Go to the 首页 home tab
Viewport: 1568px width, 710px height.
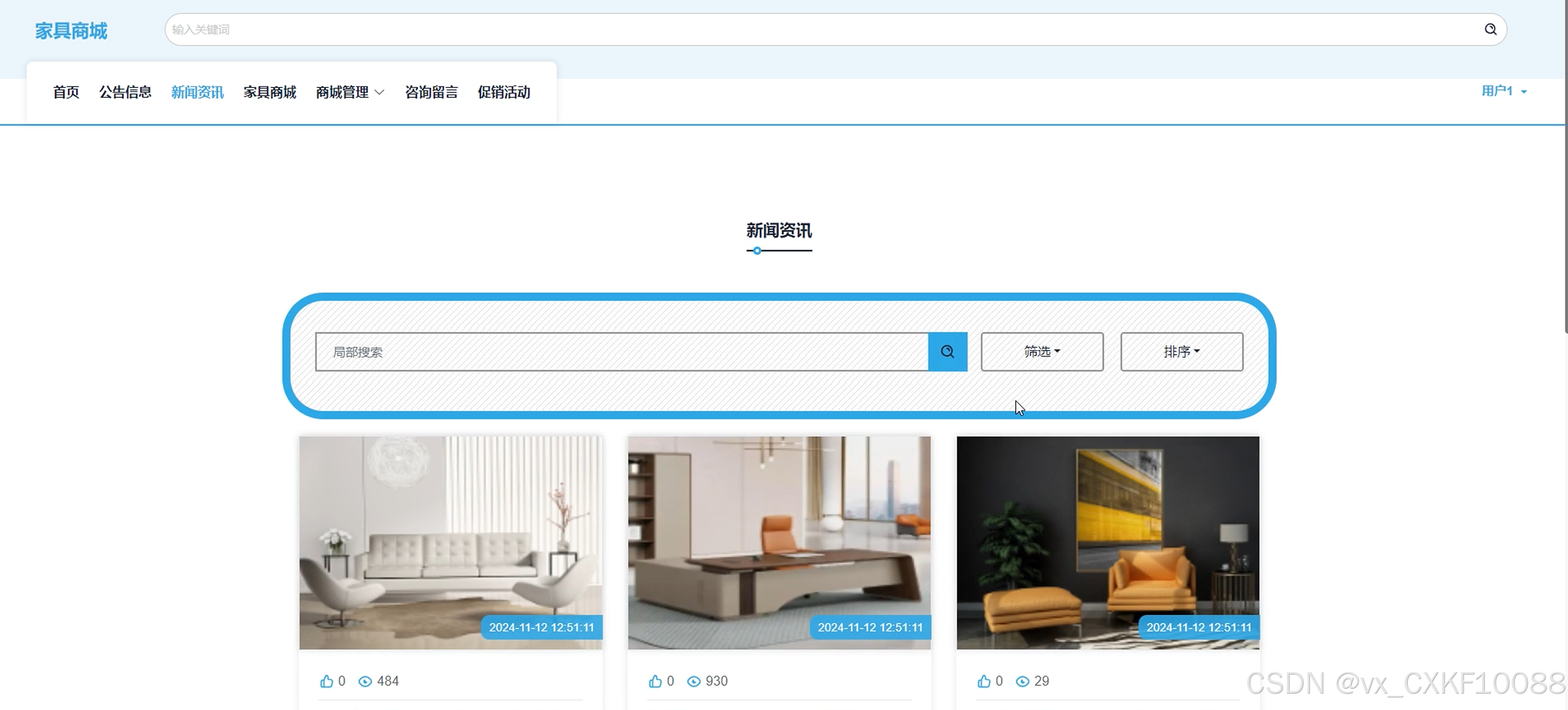[x=66, y=92]
